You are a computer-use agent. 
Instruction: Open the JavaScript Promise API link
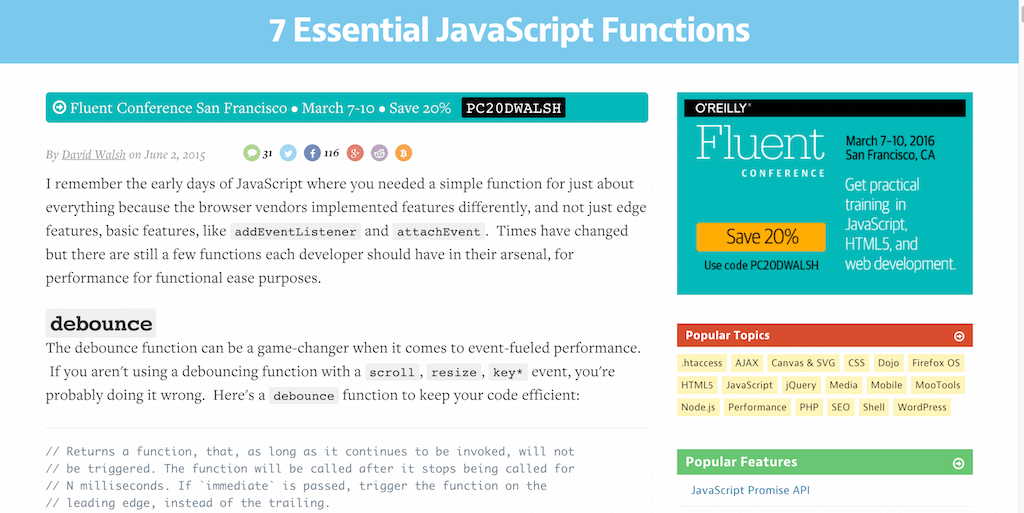(x=750, y=490)
